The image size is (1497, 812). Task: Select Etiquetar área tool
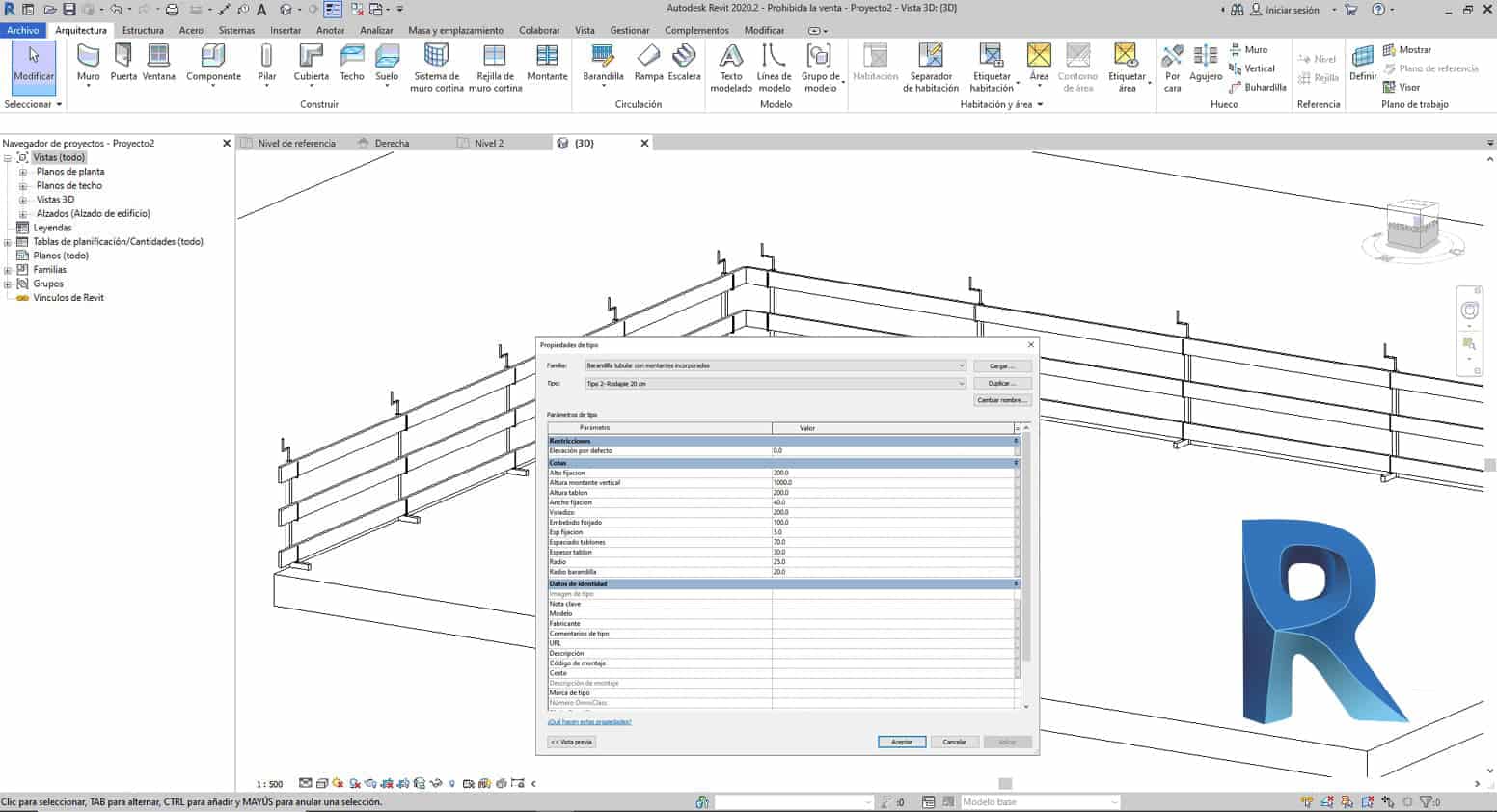[1127, 68]
